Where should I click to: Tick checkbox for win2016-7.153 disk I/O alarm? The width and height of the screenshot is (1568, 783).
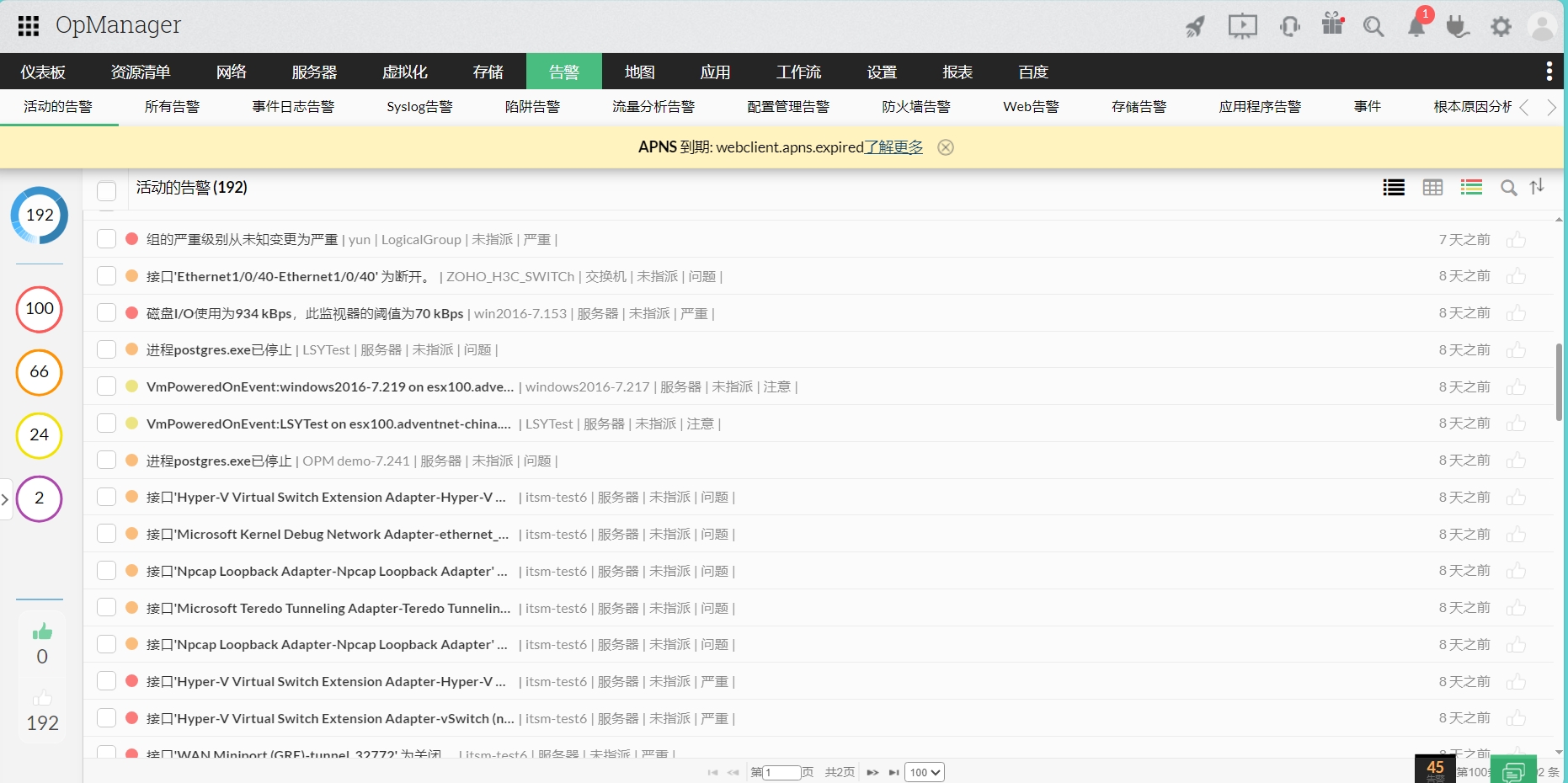click(106, 313)
